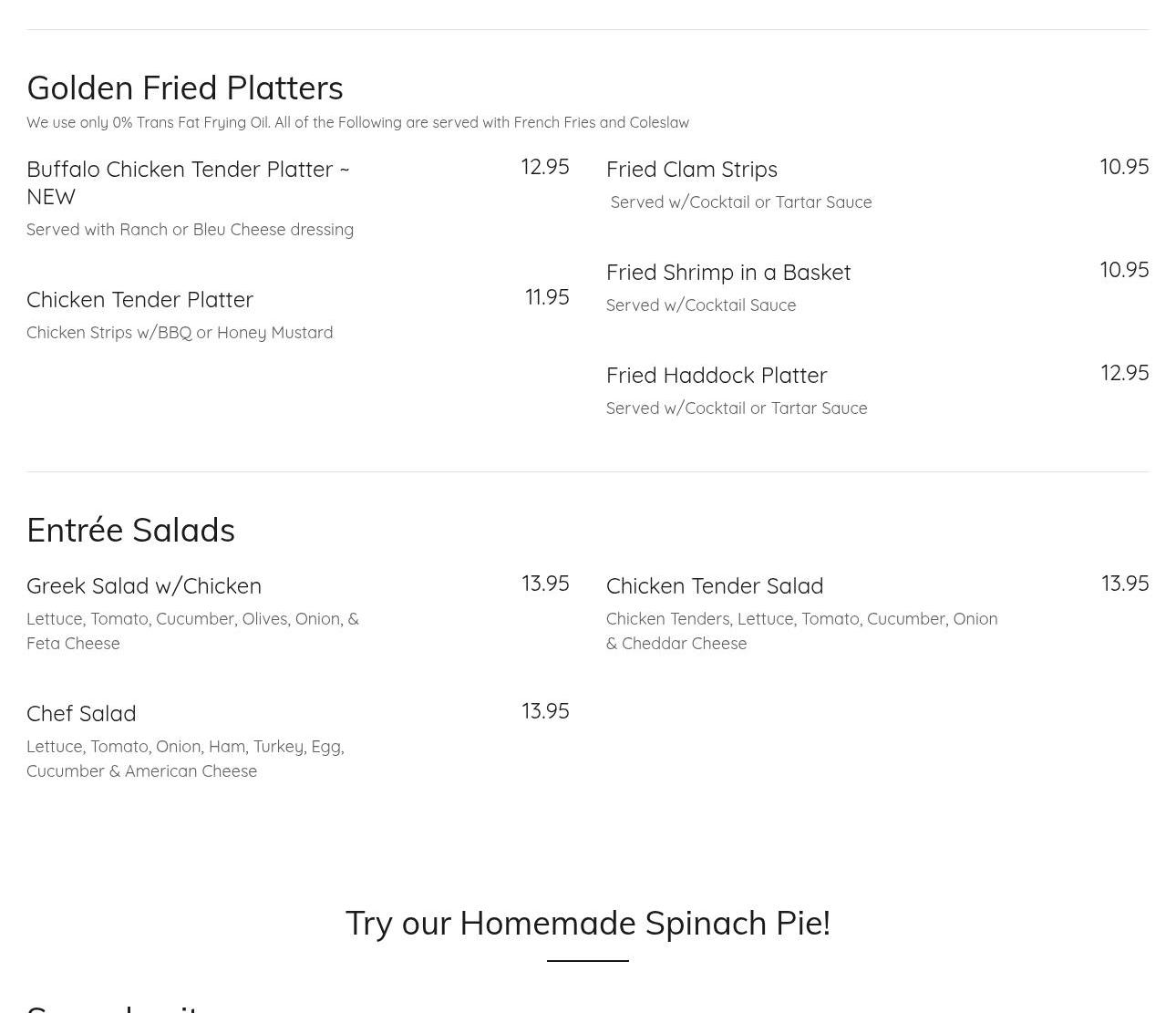Click the Golden Fried Platters heading
1176x1013 pixels.
click(185, 88)
